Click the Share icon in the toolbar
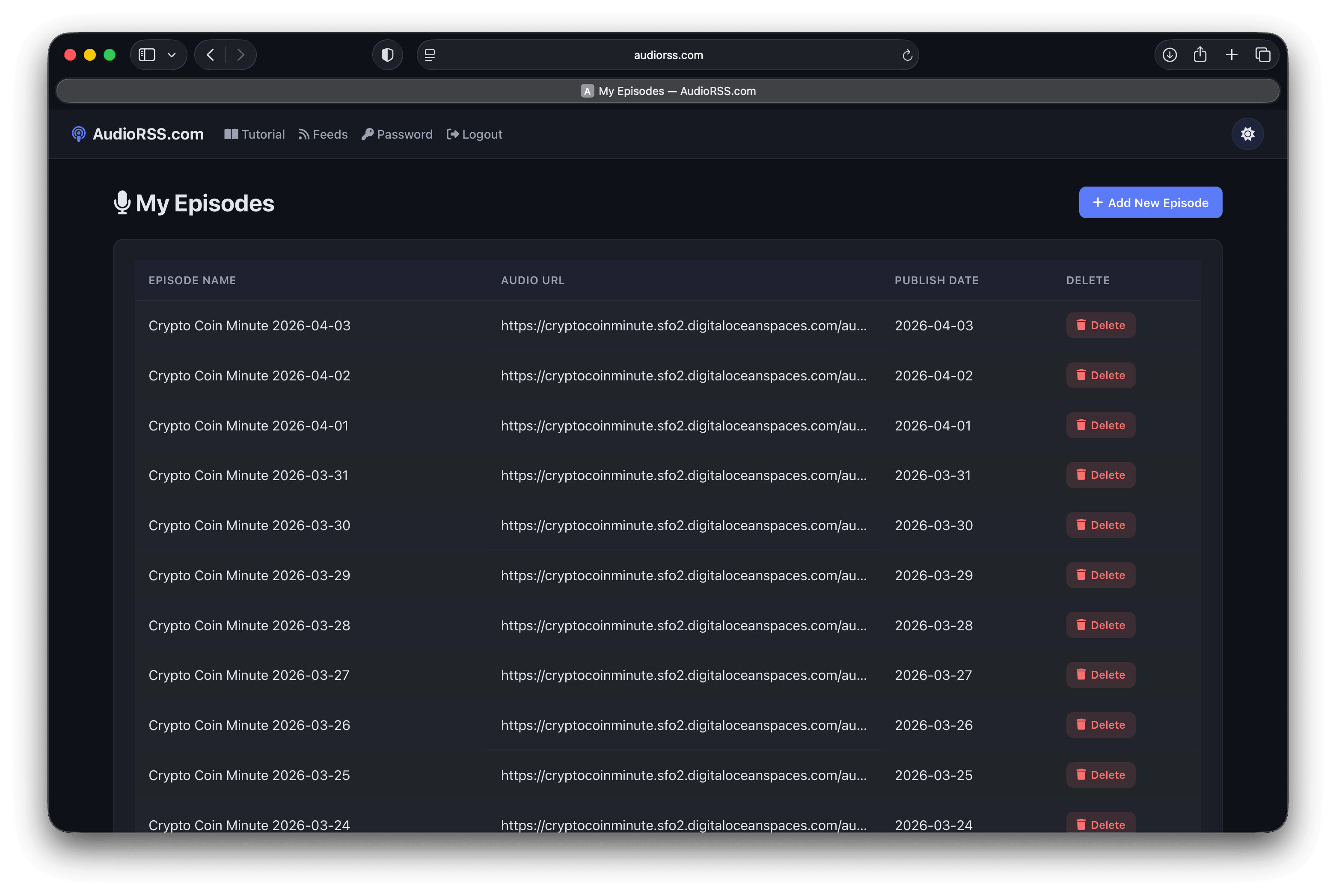Viewport: 1336px width, 896px height. [1200, 54]
